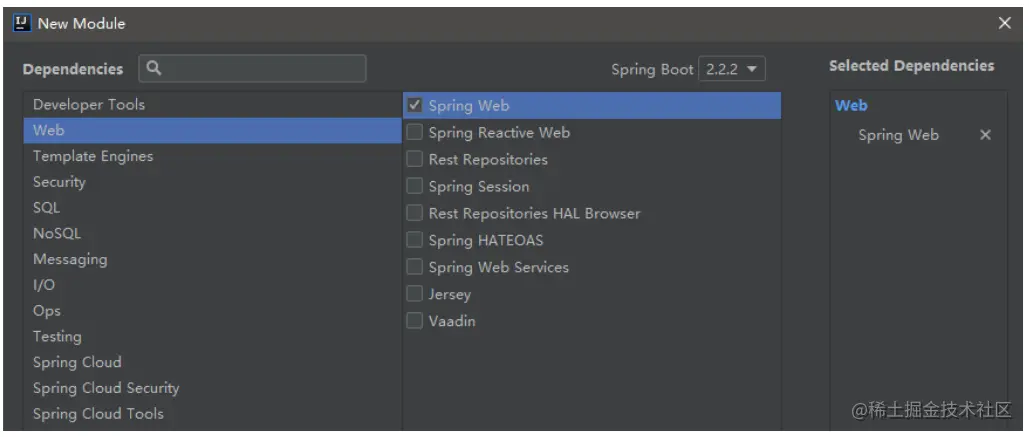The width and height of the screenshot is (1029, 437).
Task: Open the Spring Boot version dropdown
Action: click(x=732, y=69)
